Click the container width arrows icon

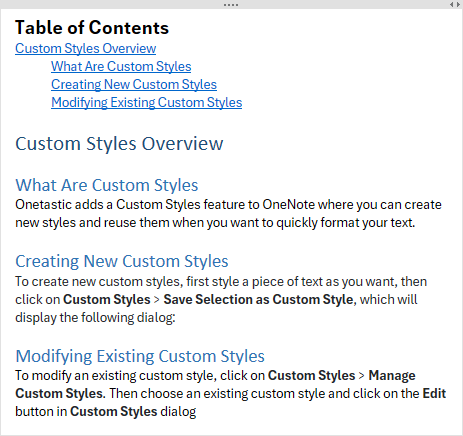pos(455,5)
